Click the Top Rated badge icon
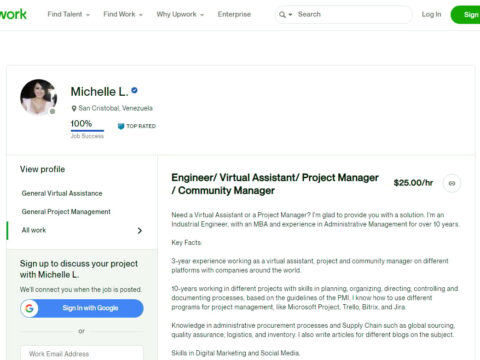The width and height of the screenshot is (480, 360). 121,126
